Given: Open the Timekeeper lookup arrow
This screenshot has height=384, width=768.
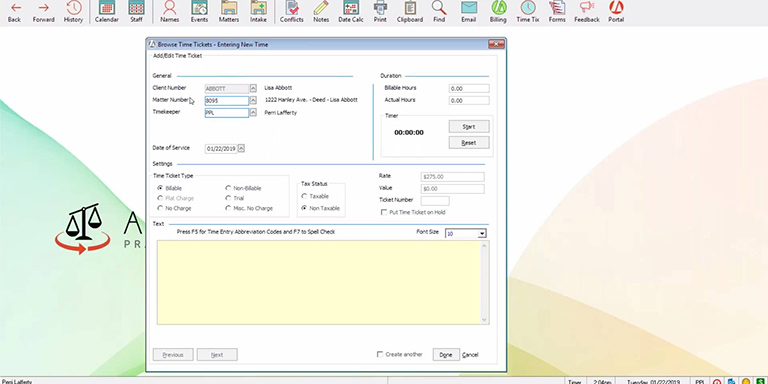Looking at the screenshot, I should point(253,113).
